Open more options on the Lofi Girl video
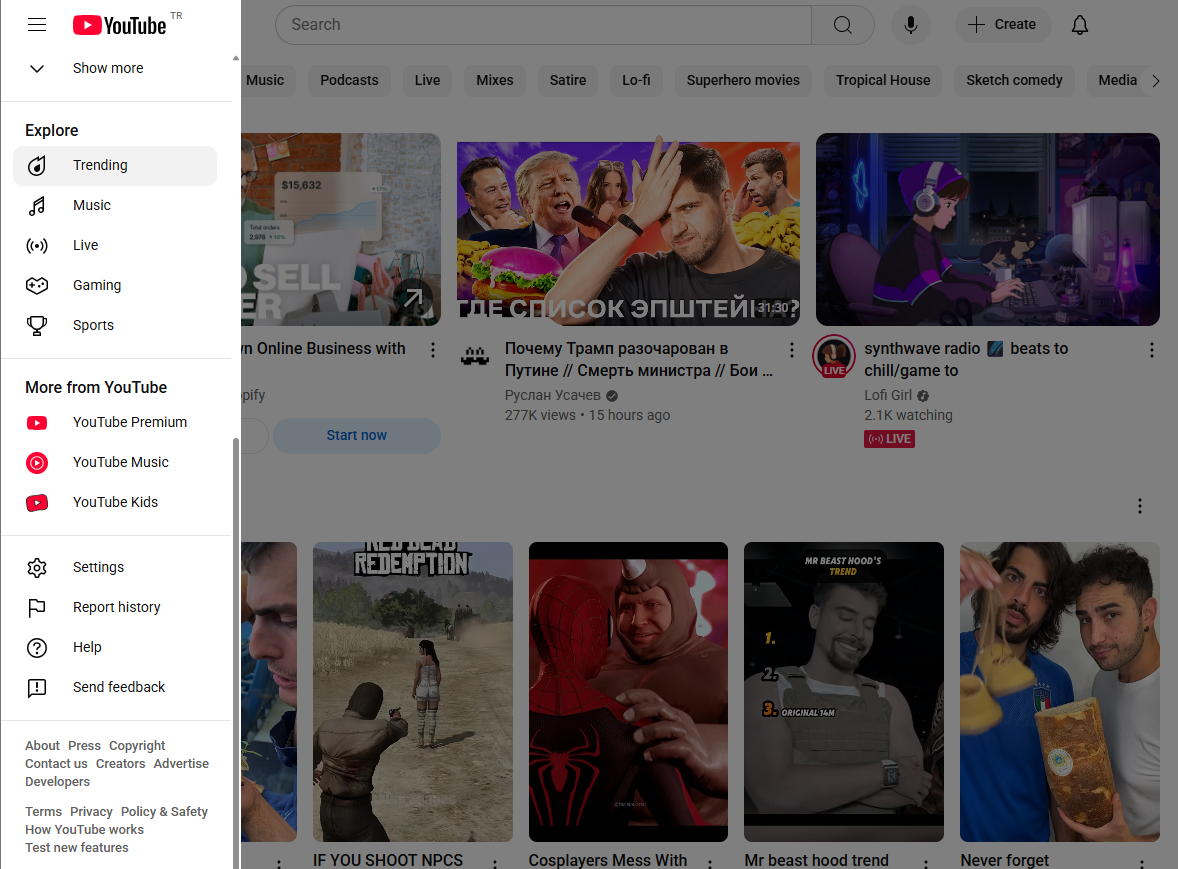This screenshot has width=1178, height=869. tap(1151, 350)
